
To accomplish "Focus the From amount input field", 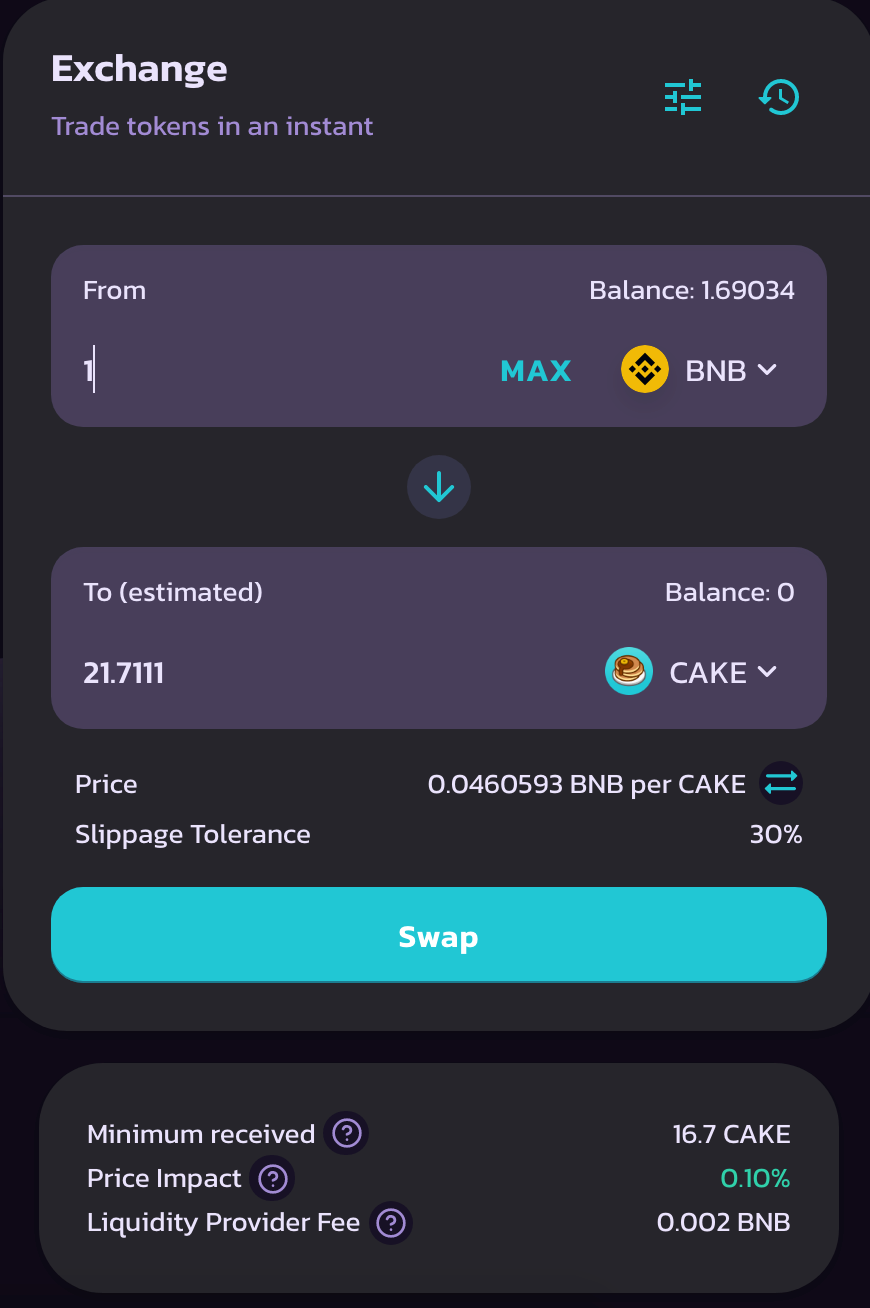I will [x=280, y=371].
